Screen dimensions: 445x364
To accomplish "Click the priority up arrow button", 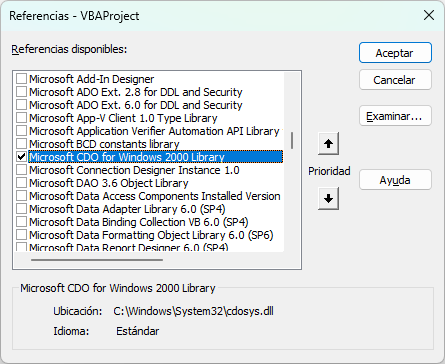I will click(x=328, y=144).
